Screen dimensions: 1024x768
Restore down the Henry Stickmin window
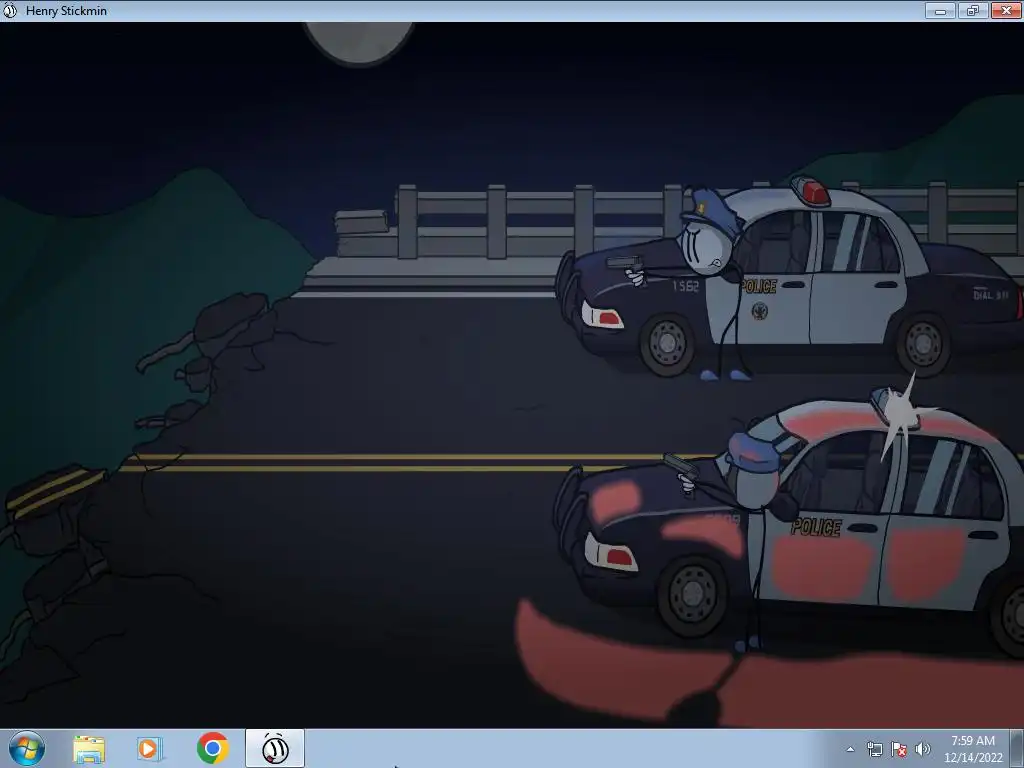pyautogui.click(x=973, y=10)
